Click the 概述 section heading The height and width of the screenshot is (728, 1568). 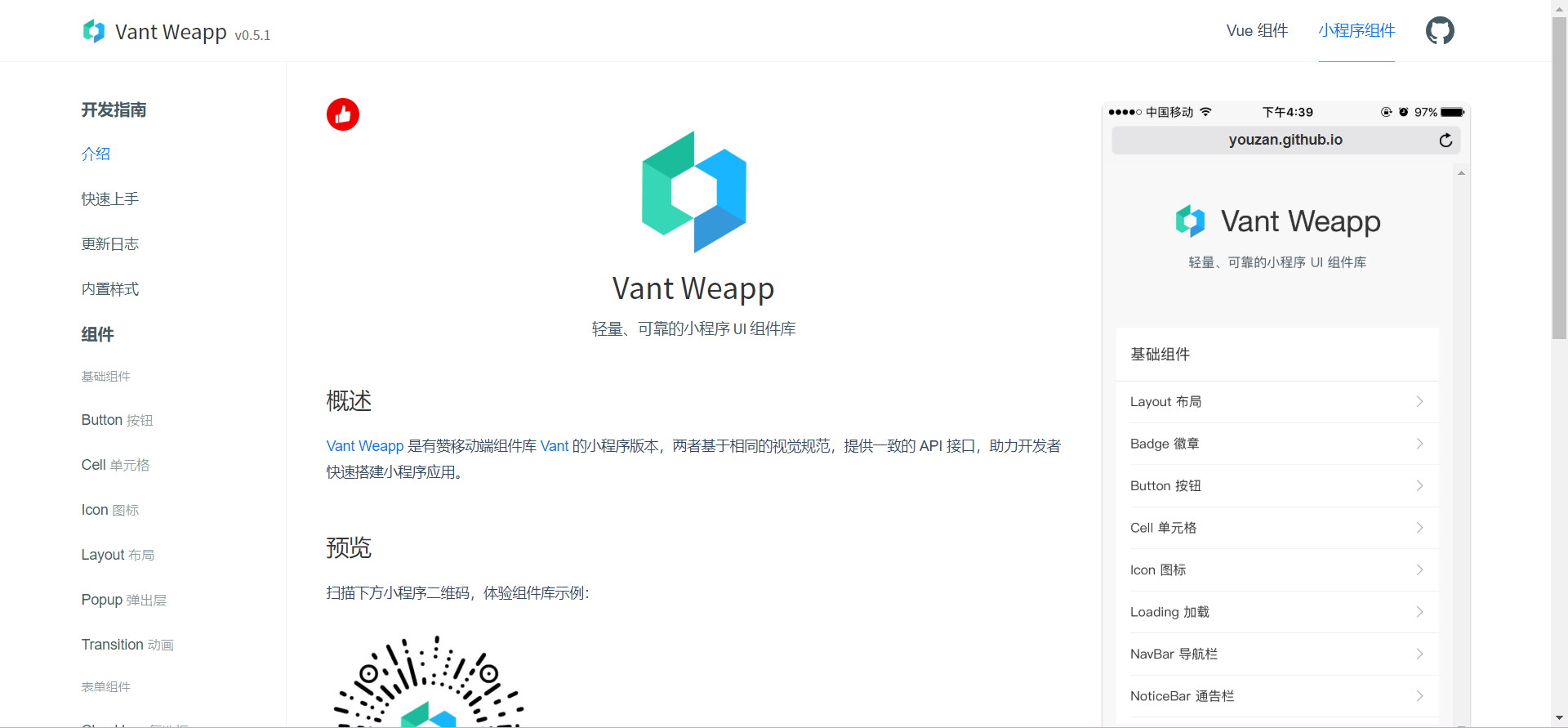tap(349, 400)
